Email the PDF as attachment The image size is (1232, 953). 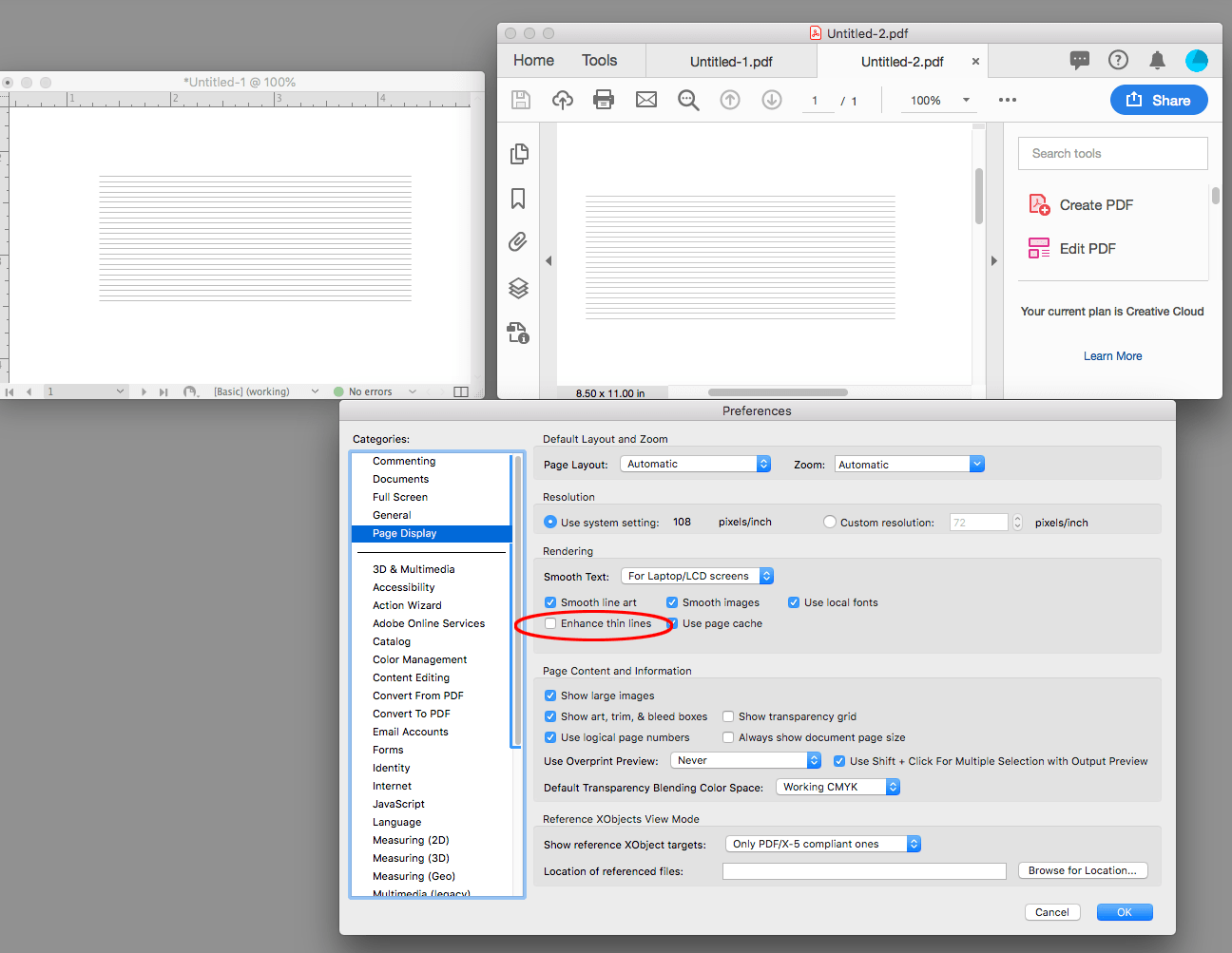click(646, 100)
